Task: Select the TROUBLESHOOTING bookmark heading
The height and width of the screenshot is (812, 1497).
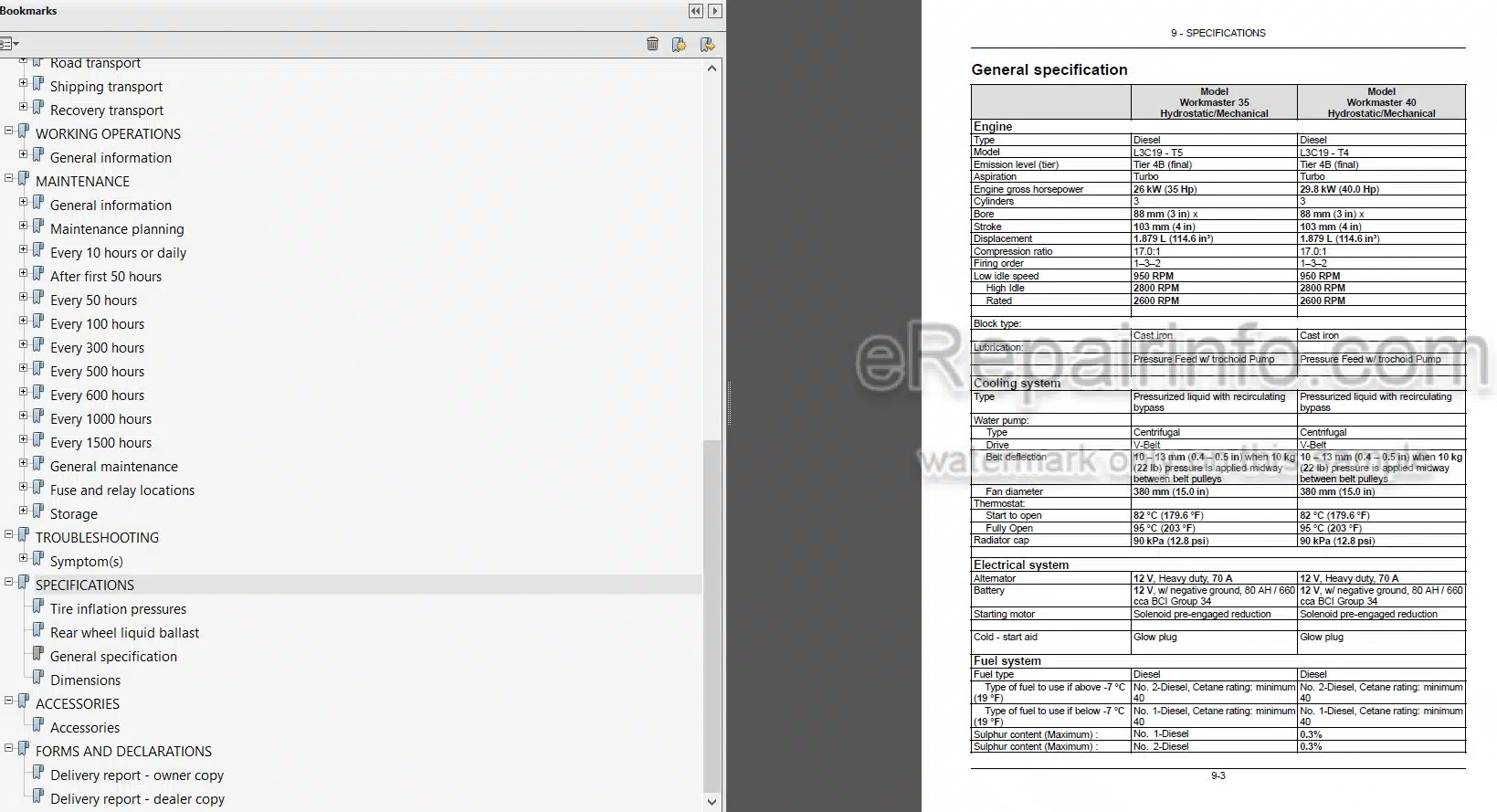Action: [97, 538]
